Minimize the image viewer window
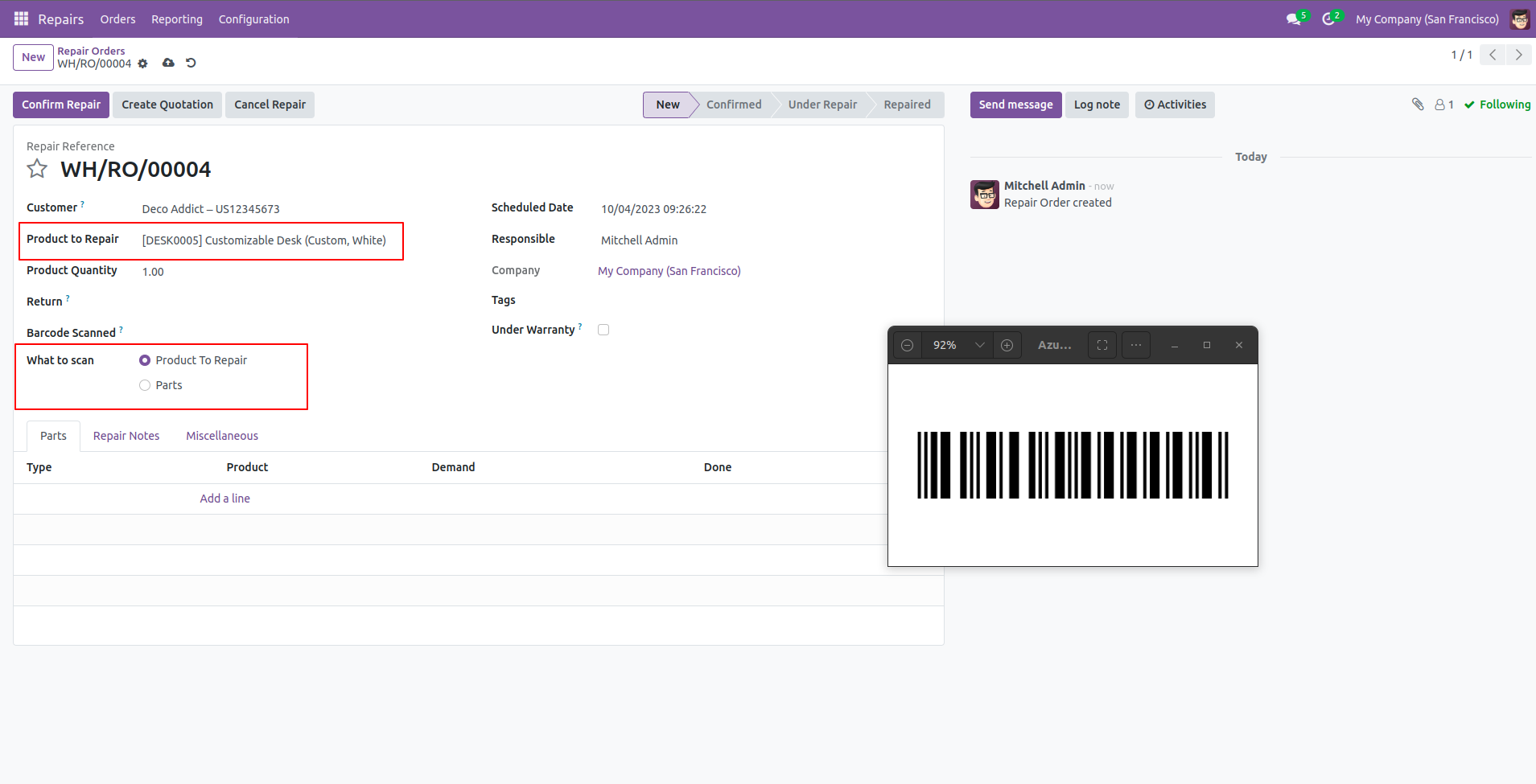 pos(1175,345)
